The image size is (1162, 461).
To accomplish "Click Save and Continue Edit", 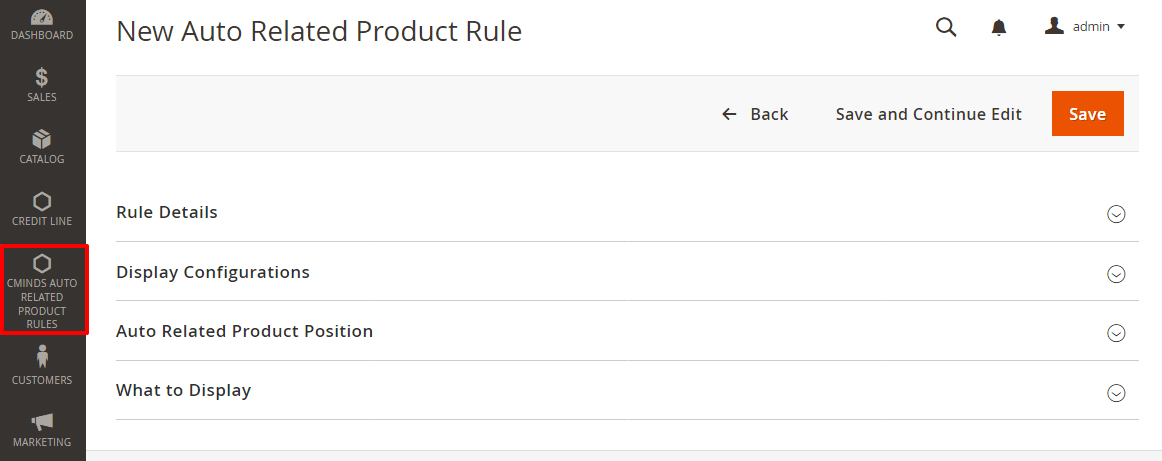I will (x=928, y=114).
